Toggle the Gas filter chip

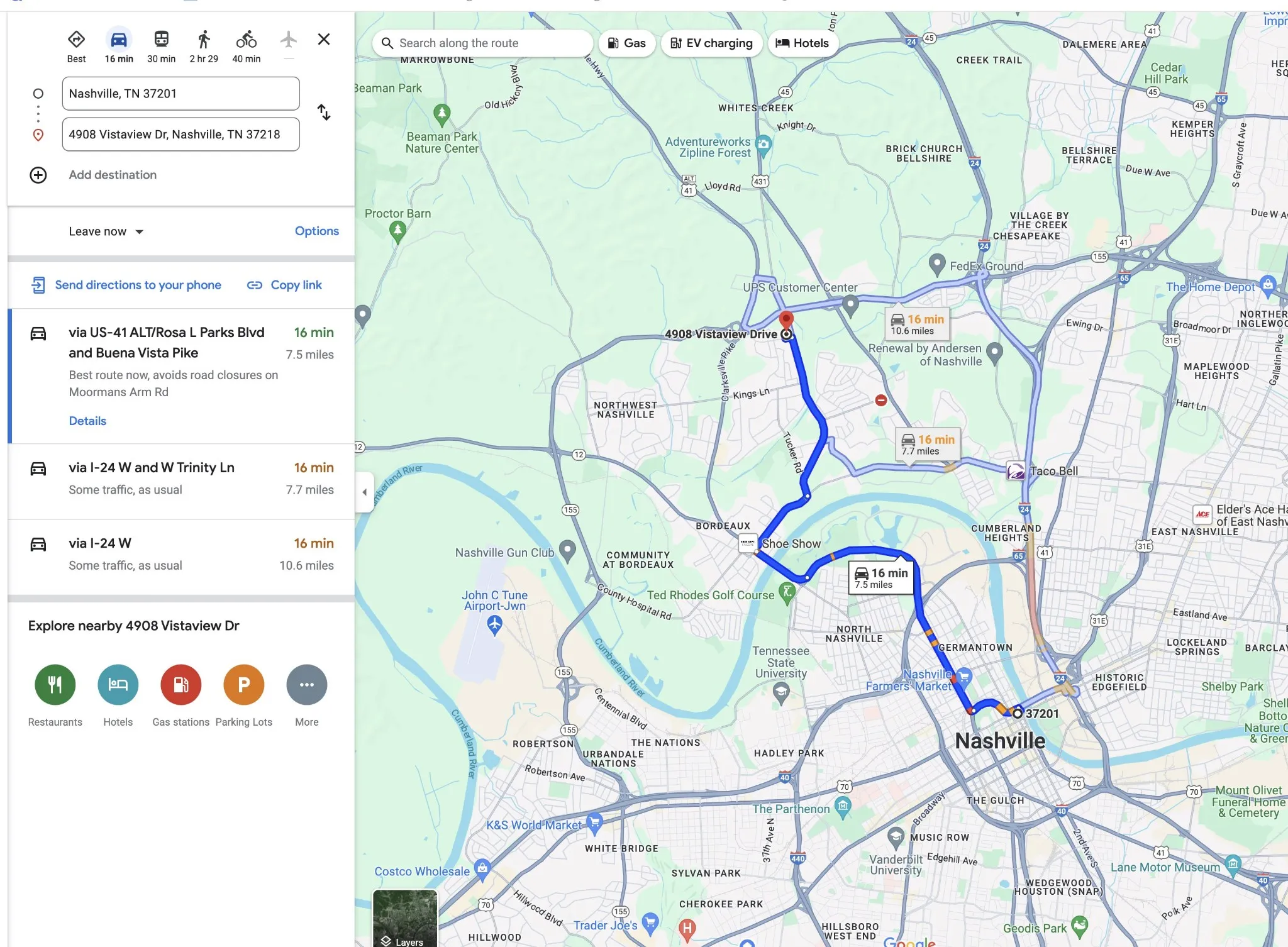pos(626,43)
